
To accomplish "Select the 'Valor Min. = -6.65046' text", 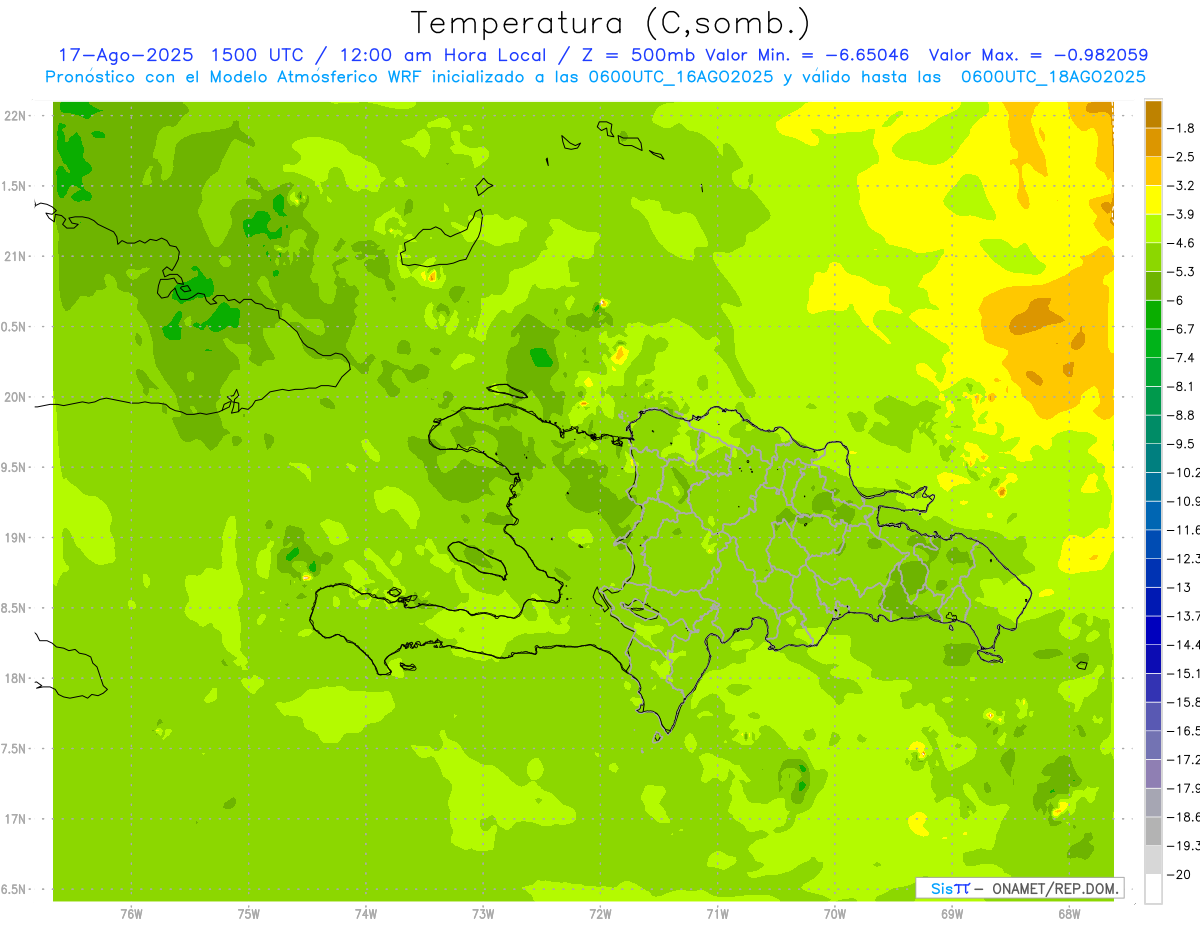I will 807,55.
